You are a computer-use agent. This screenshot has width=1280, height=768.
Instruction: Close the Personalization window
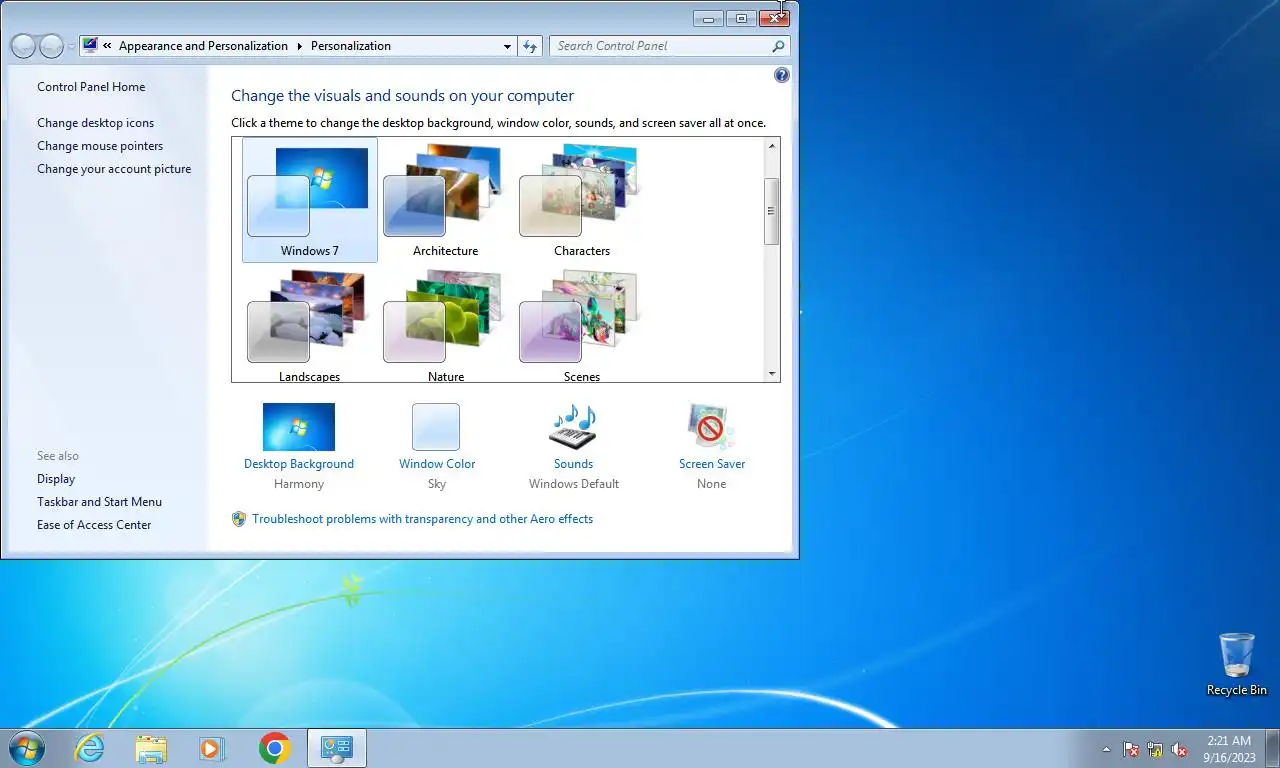point(774,18)
